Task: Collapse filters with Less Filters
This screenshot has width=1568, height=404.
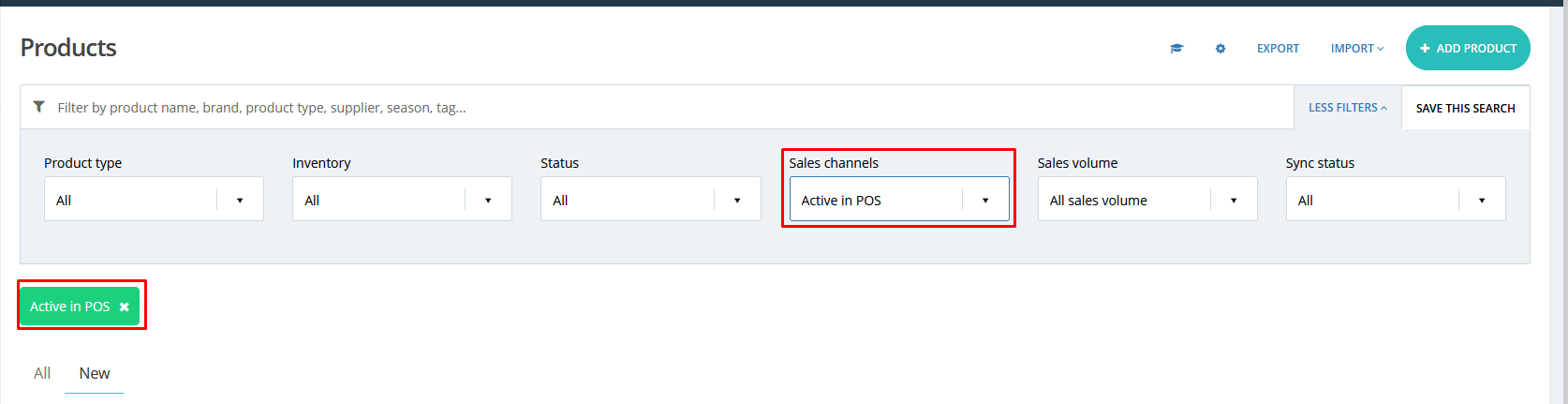Action: [1347, 108]
